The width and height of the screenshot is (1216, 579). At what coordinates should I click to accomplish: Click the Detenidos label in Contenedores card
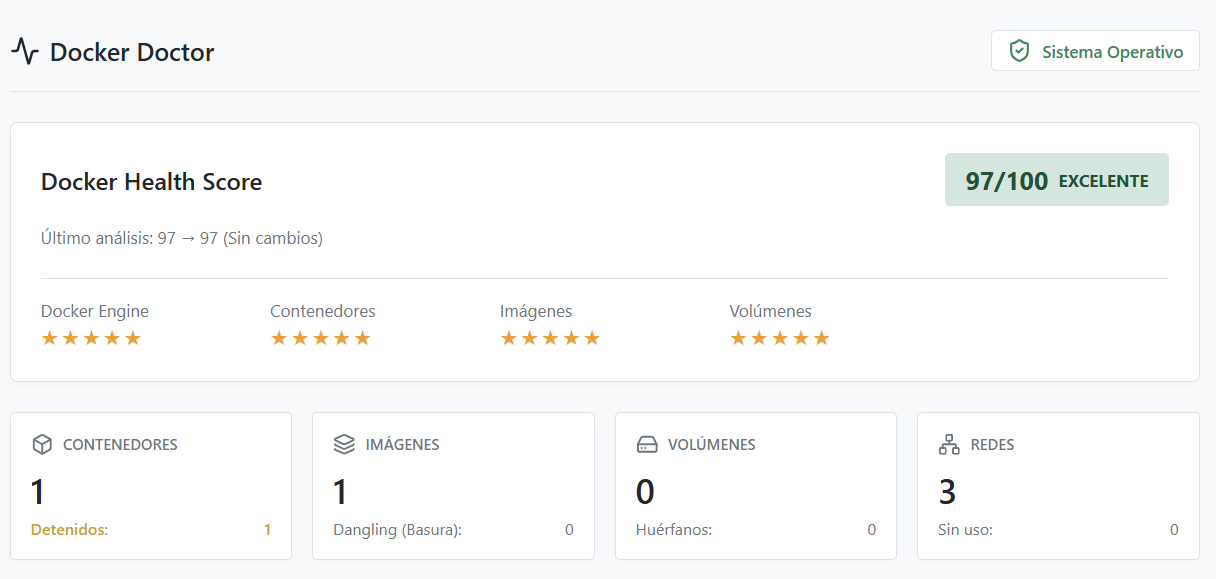point(70,530)
